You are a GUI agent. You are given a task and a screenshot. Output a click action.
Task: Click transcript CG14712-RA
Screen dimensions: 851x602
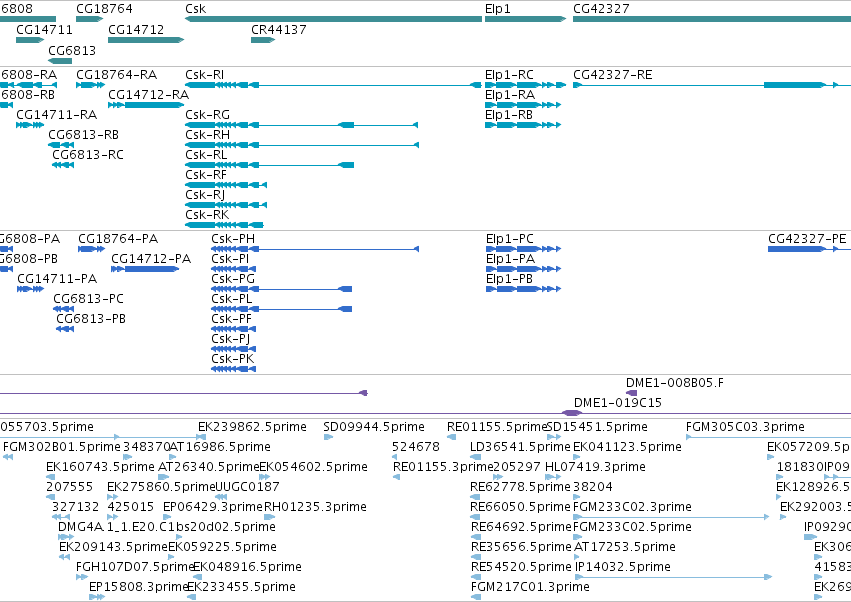point(148,95)
